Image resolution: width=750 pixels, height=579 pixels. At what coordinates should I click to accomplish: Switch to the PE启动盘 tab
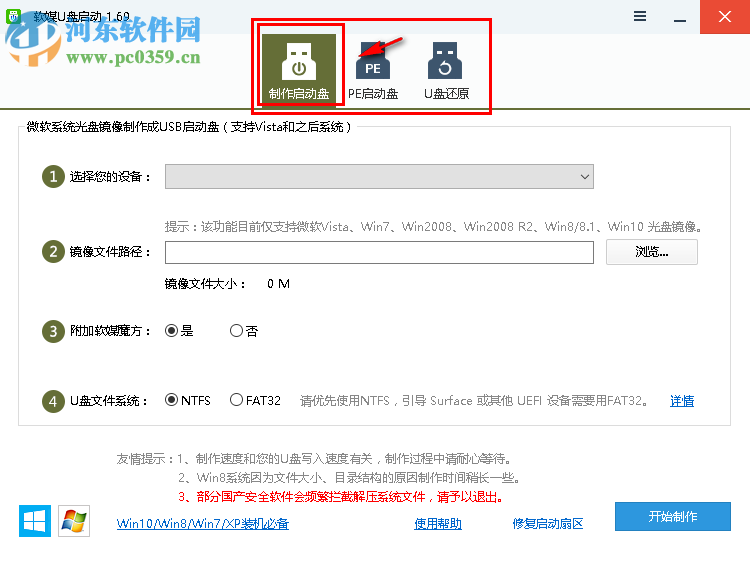coord(373,71)
